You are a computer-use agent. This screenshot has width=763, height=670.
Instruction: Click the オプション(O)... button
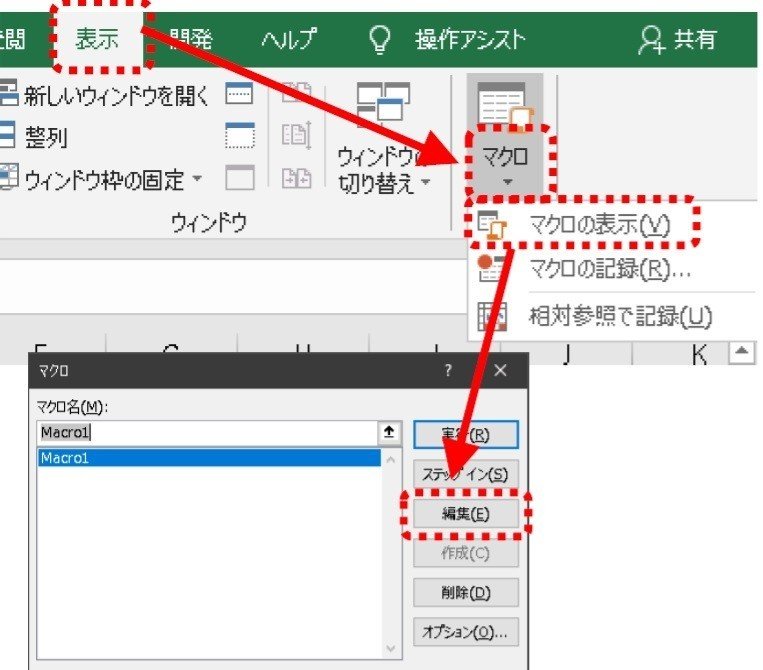pos(466,632)
